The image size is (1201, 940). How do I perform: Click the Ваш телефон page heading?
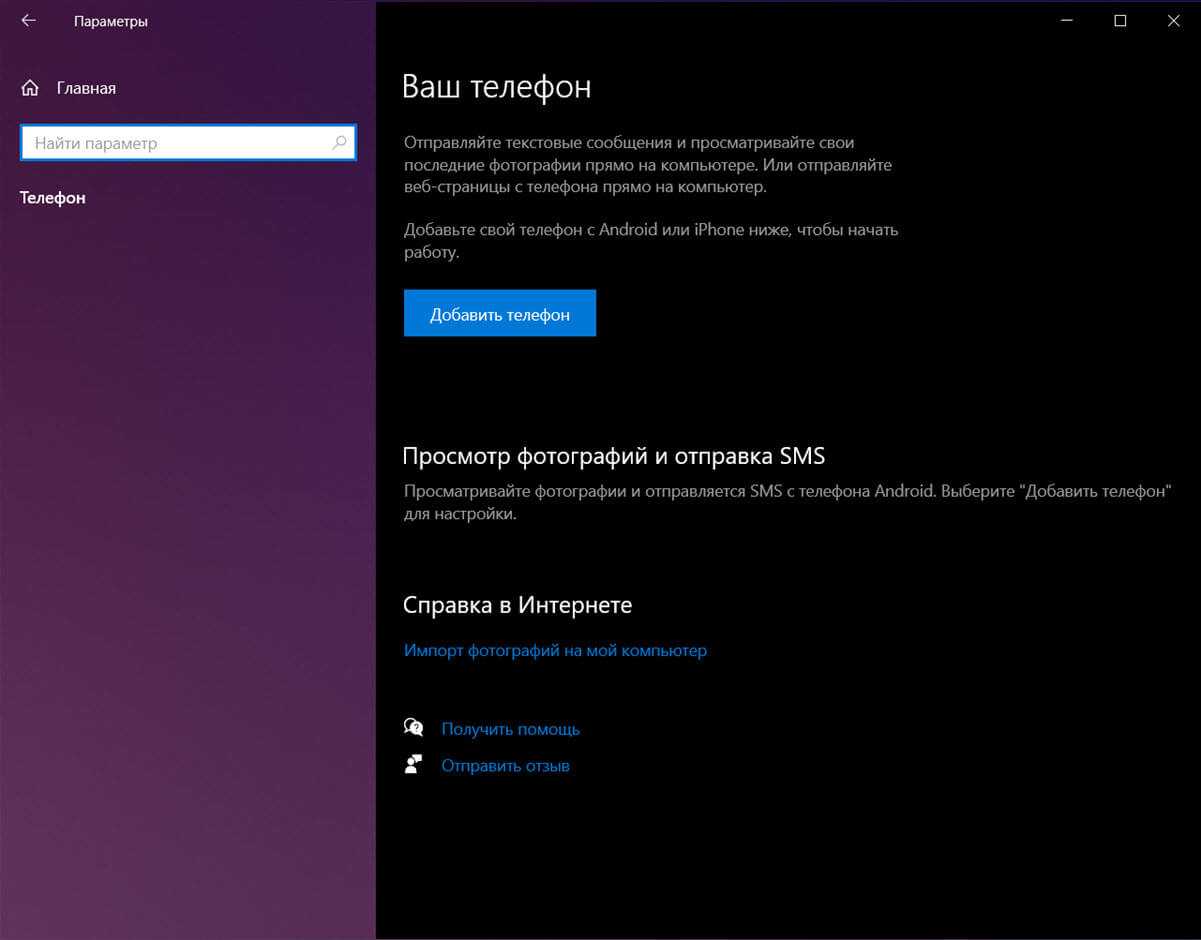[496, 87]
